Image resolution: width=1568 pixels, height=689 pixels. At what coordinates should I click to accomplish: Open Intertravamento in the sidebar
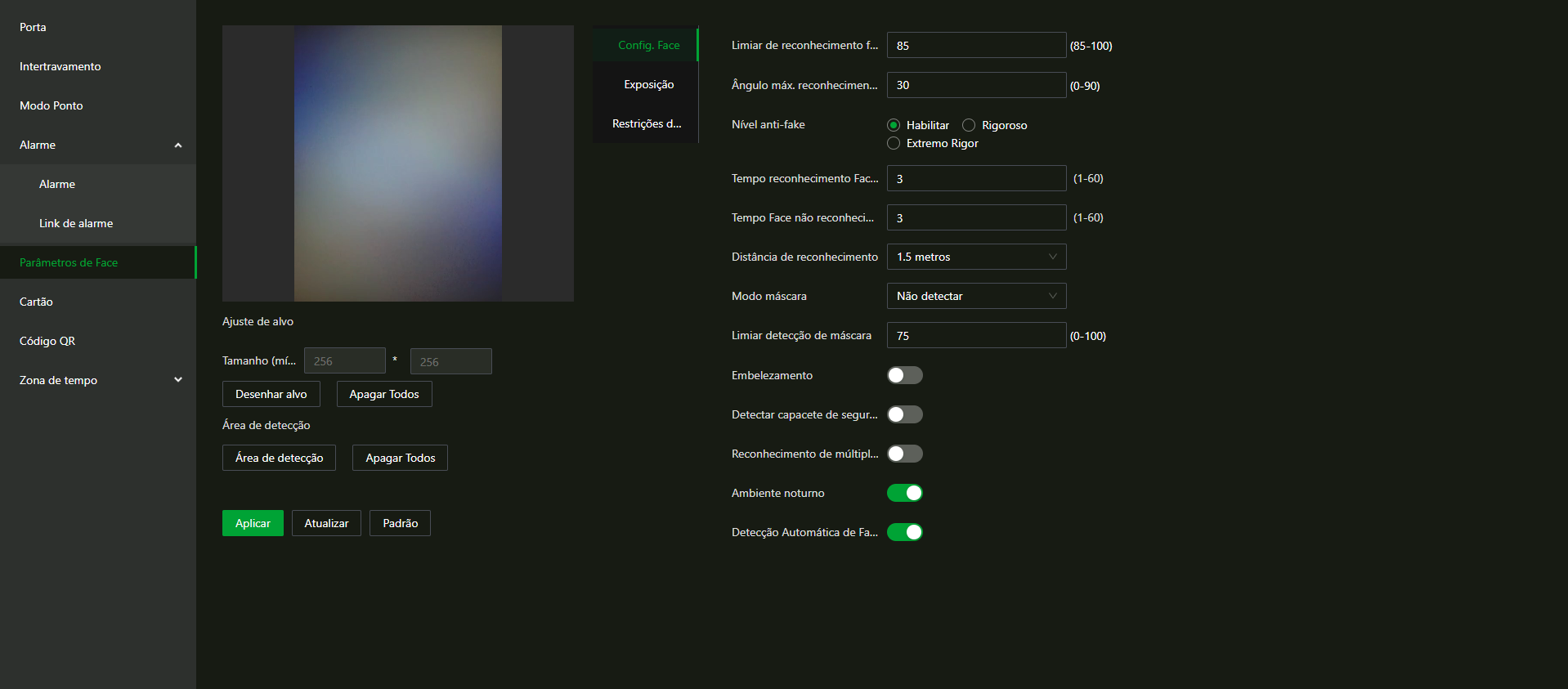[x=98, y=66]
